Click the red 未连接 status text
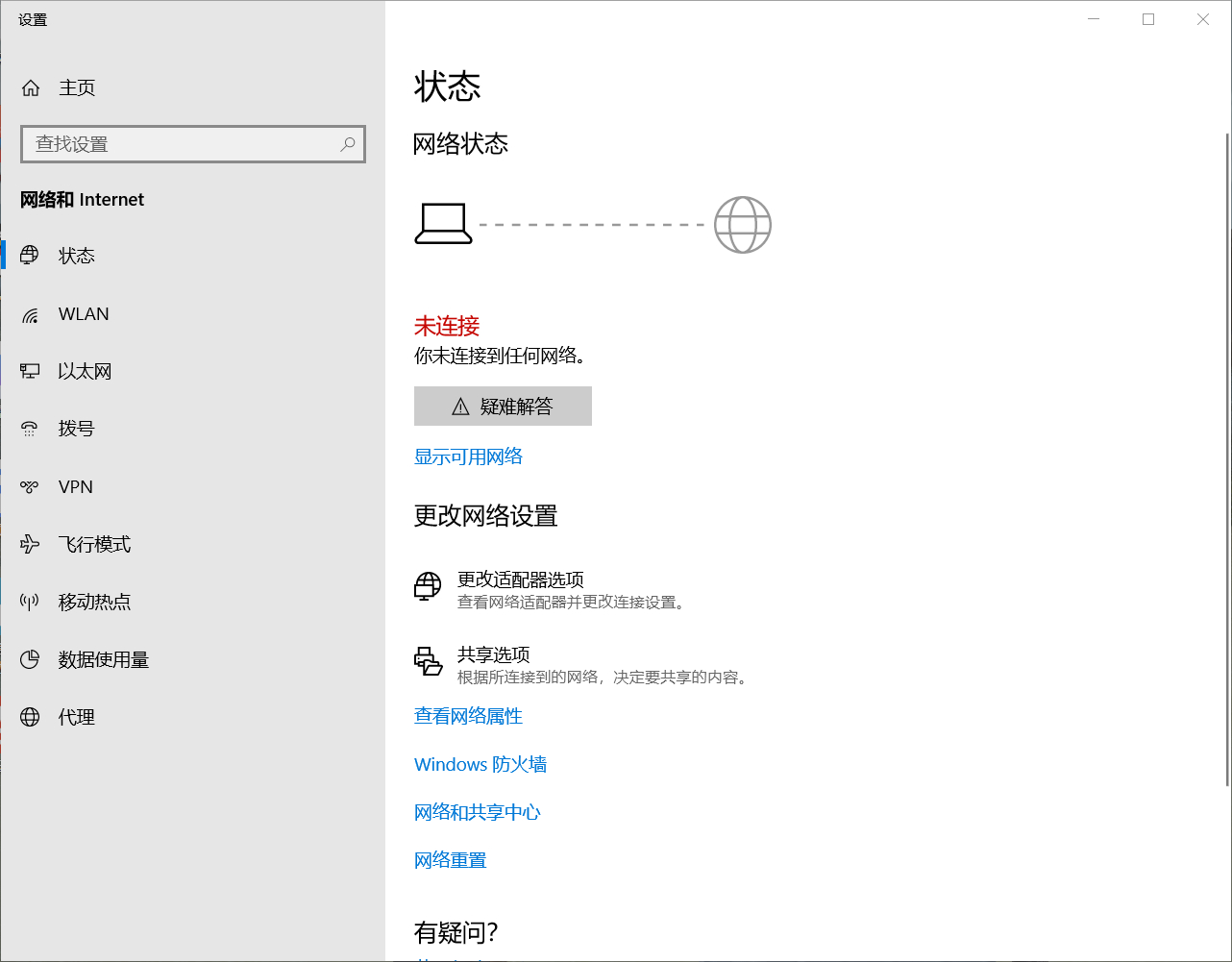Screen dimensions: 1232x962 [x=447, y=326]
